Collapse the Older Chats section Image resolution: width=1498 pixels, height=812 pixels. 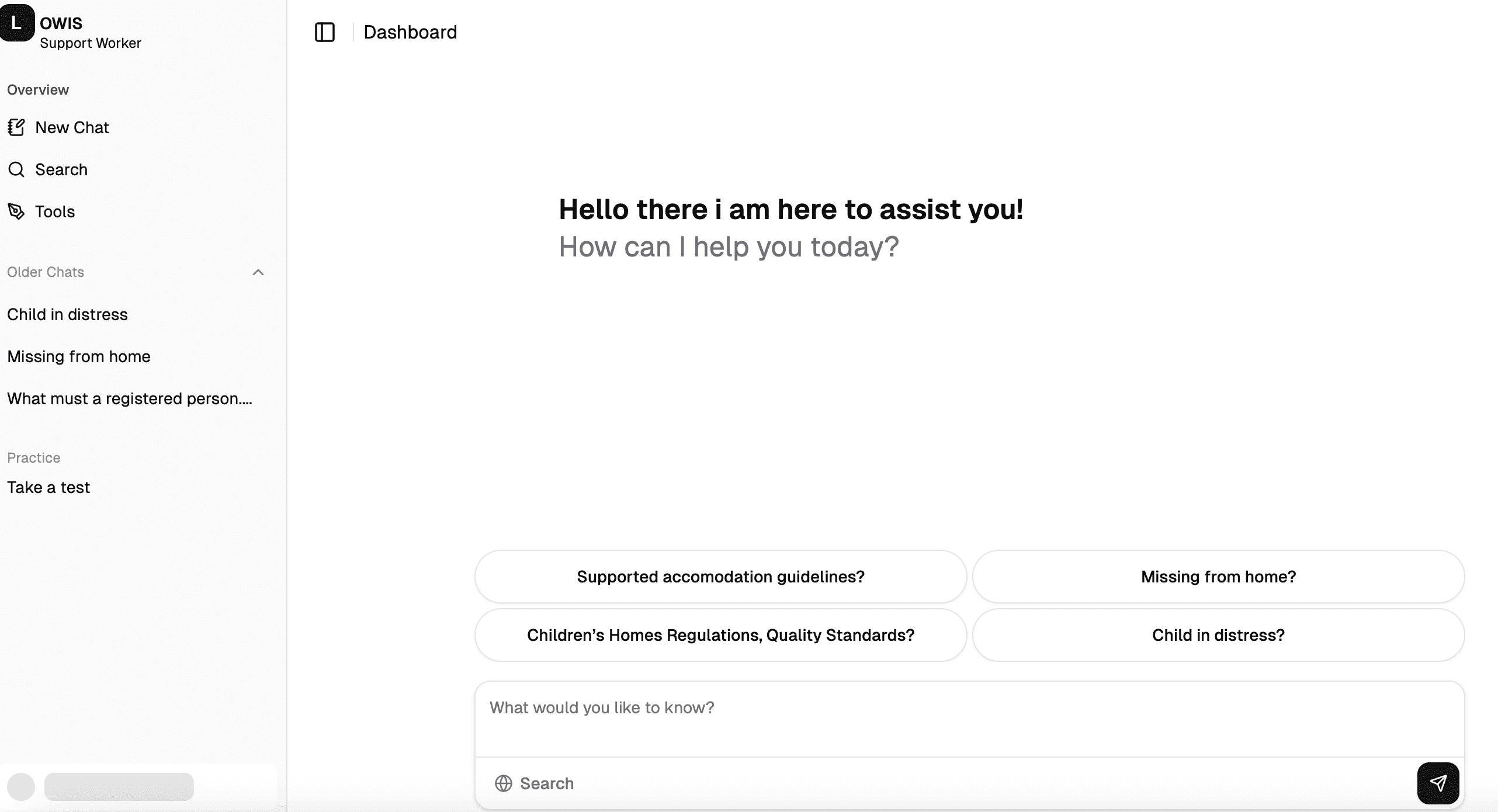(258, 273)
